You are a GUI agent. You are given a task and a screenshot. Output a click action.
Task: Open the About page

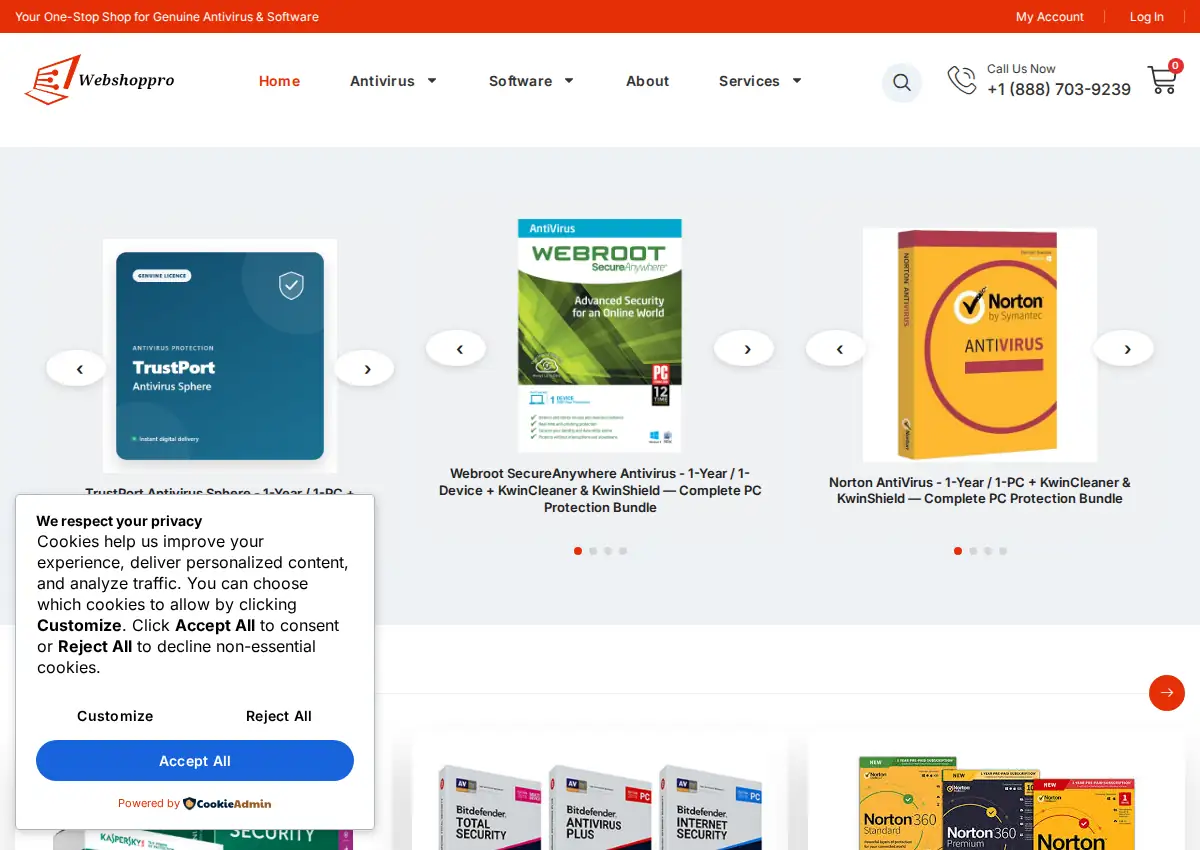648,81
